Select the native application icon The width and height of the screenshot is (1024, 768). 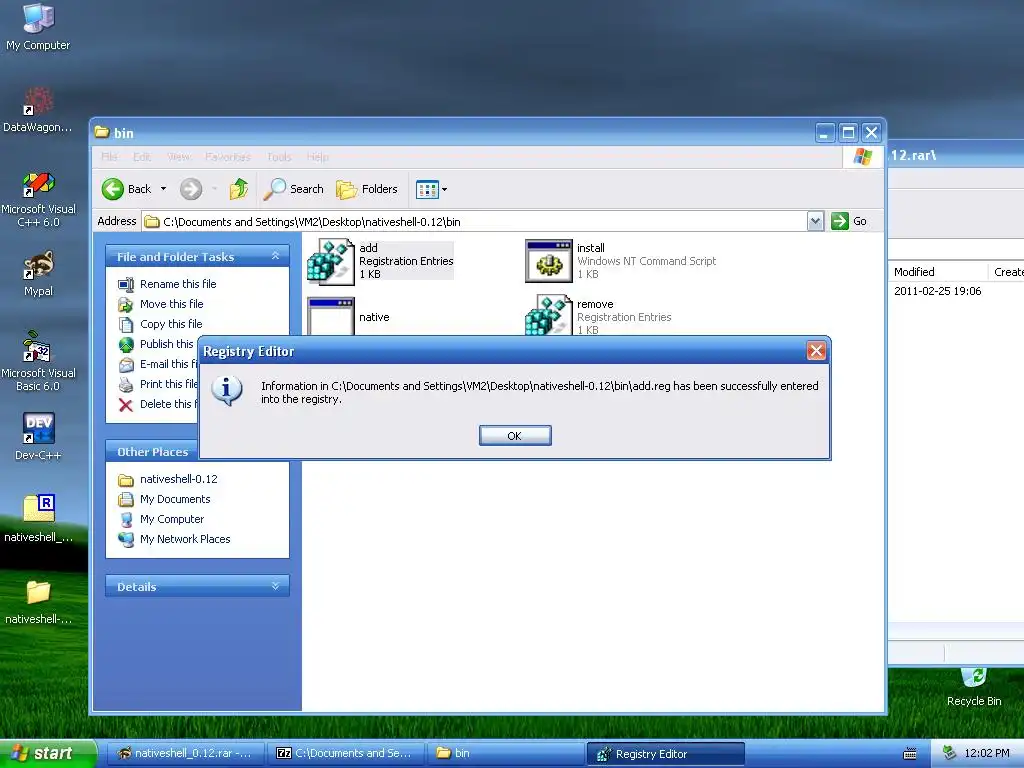(x=331, y=317)
